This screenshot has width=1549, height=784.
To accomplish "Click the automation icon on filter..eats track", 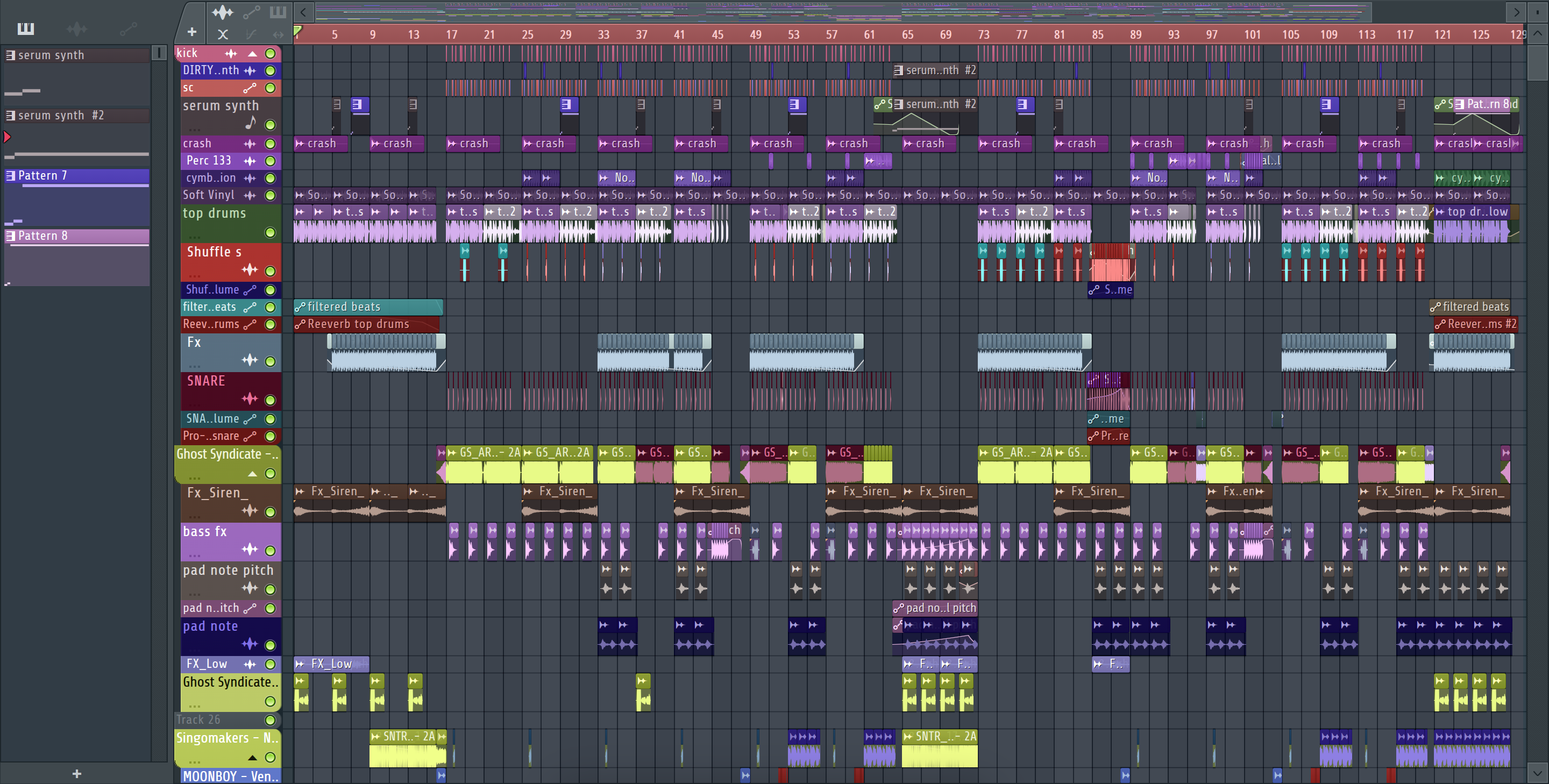I will (x=250, y=307).
